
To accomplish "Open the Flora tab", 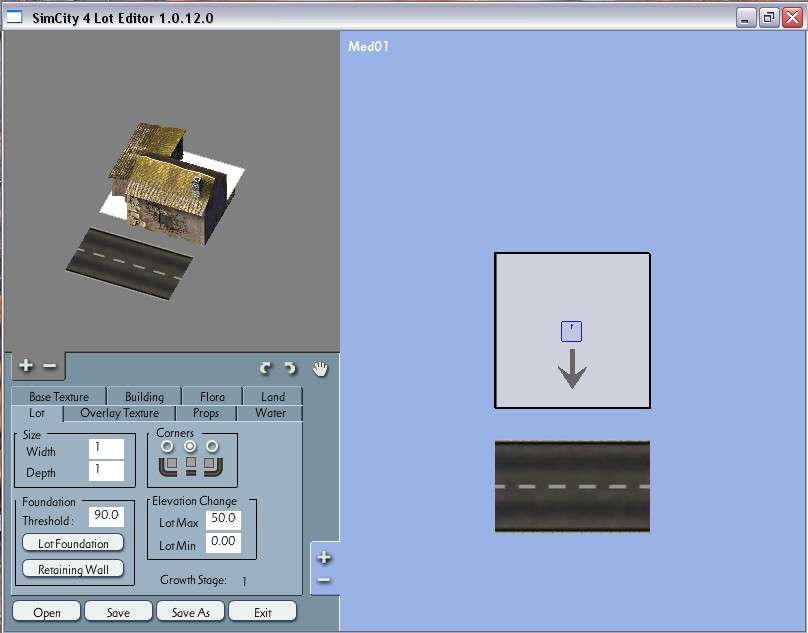I will 212,396.
